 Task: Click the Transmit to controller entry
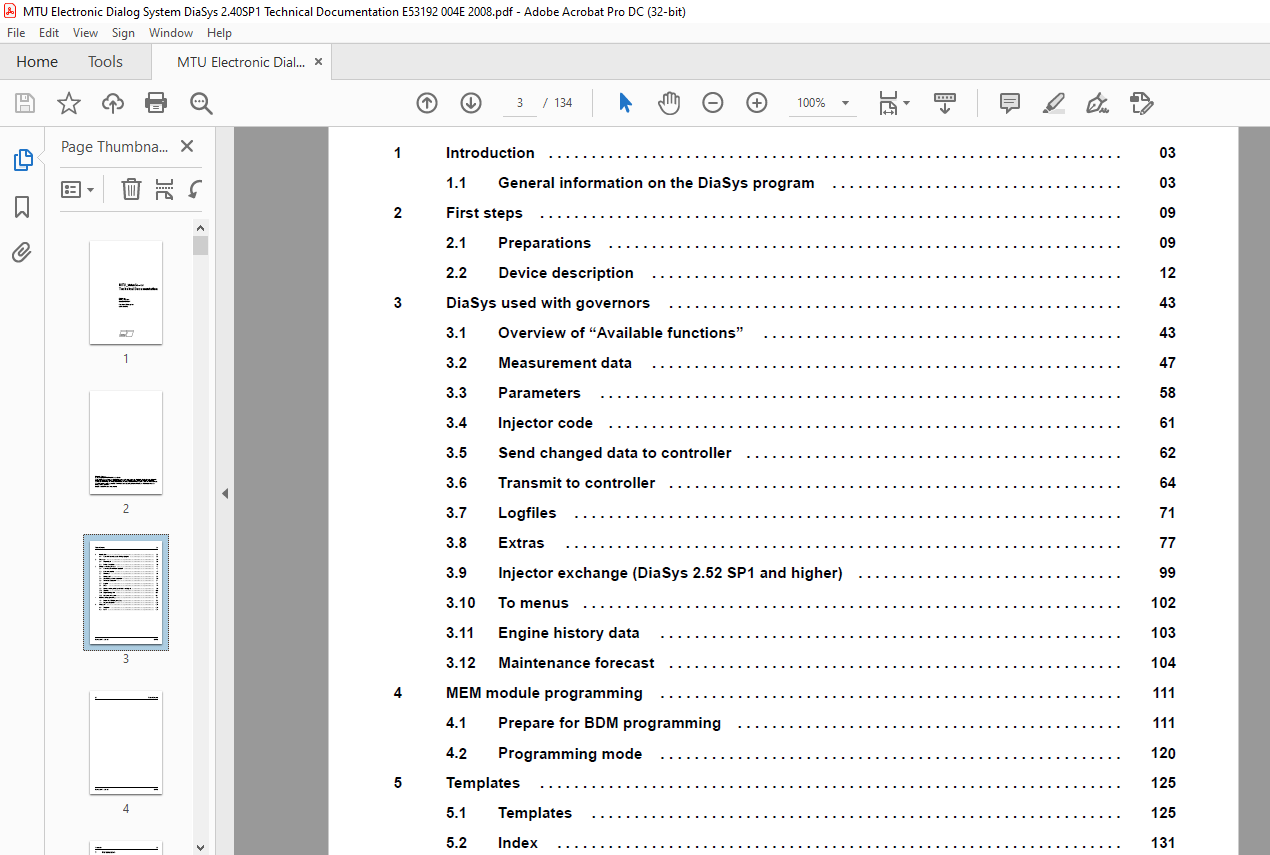pos(577,483)
